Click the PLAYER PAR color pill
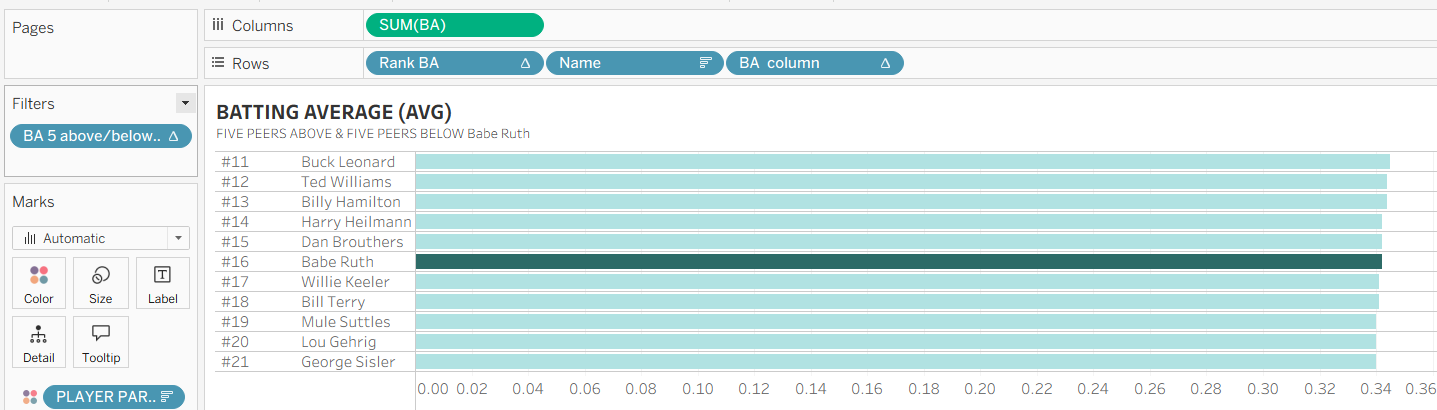 click(113, 397)
